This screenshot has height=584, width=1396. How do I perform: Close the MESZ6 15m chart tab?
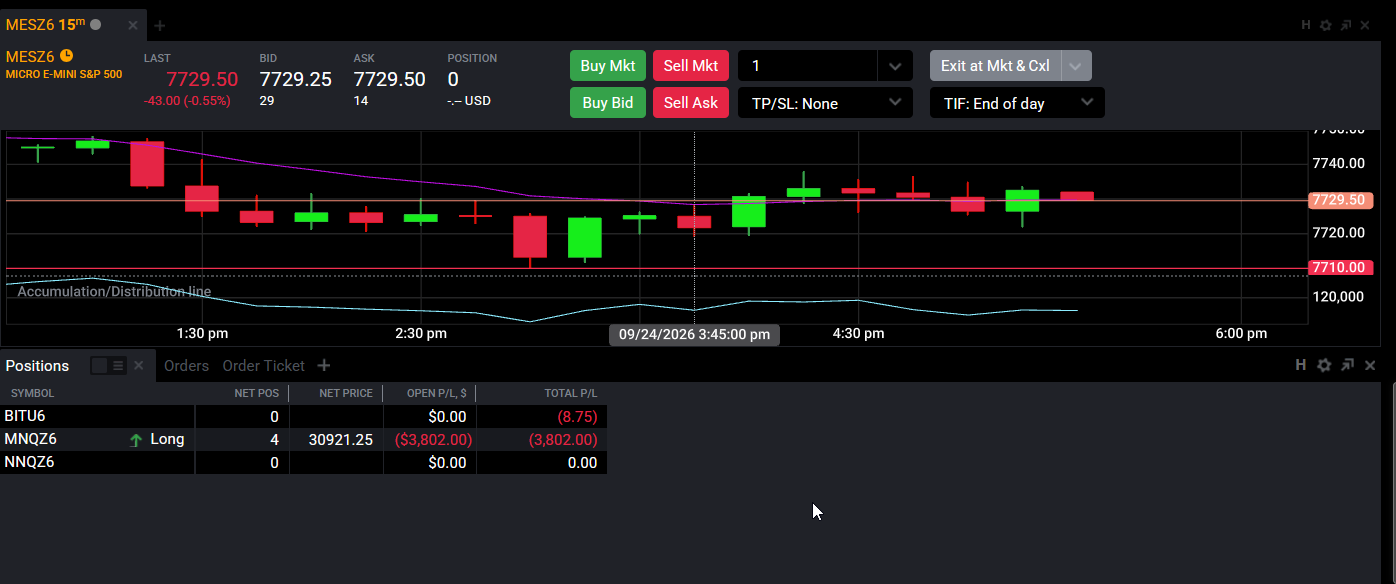pos(133,25)
